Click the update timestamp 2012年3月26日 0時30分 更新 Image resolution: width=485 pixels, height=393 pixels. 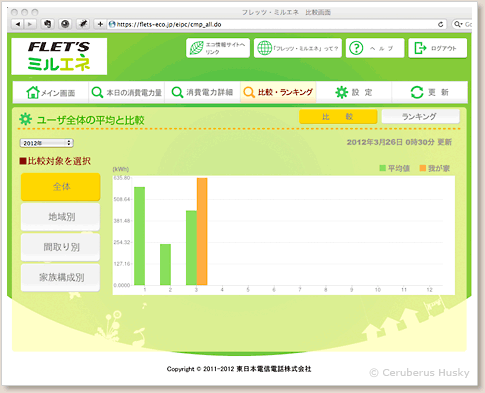point(399,142)
